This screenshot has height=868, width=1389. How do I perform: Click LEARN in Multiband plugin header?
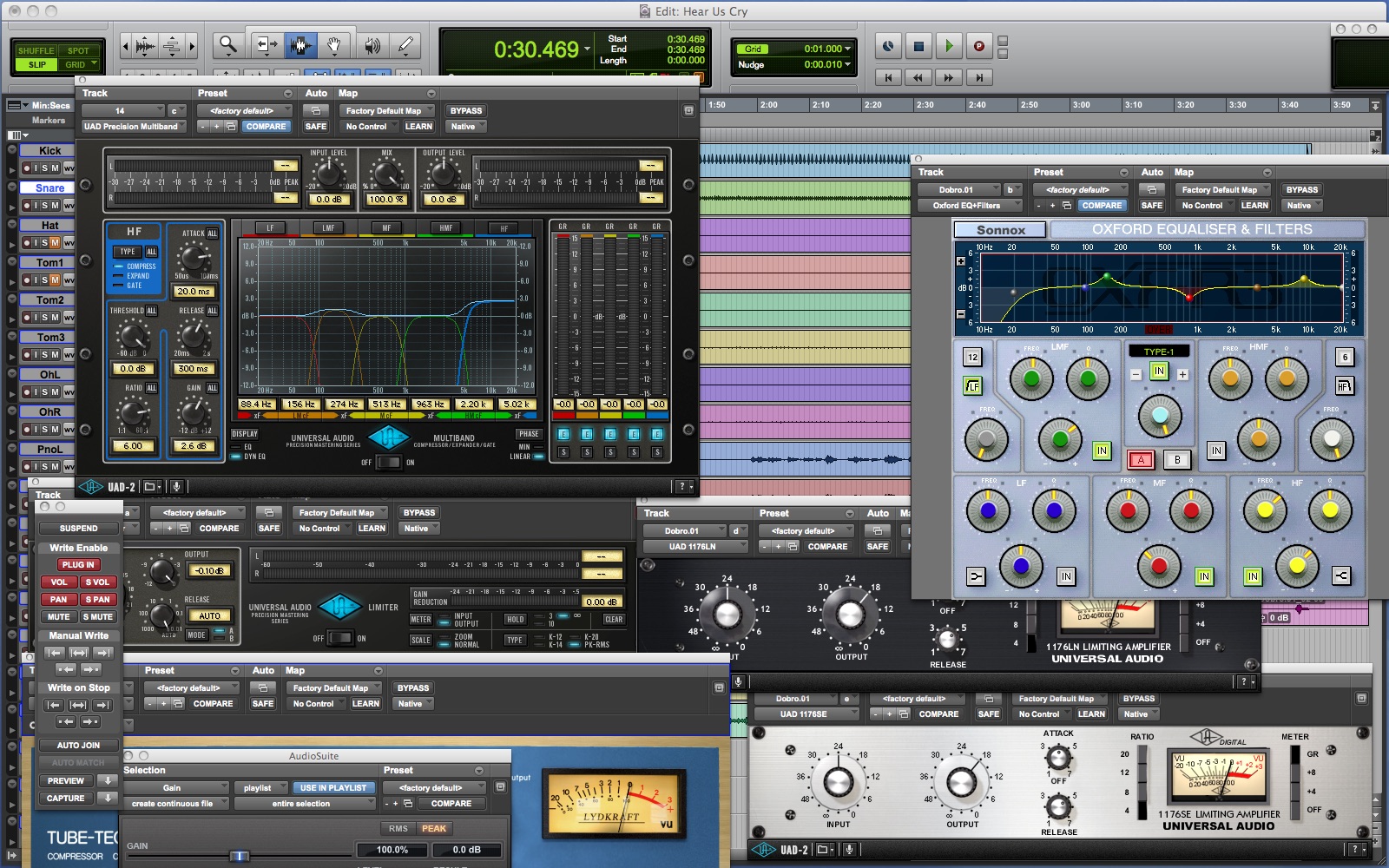click(418, 126)
